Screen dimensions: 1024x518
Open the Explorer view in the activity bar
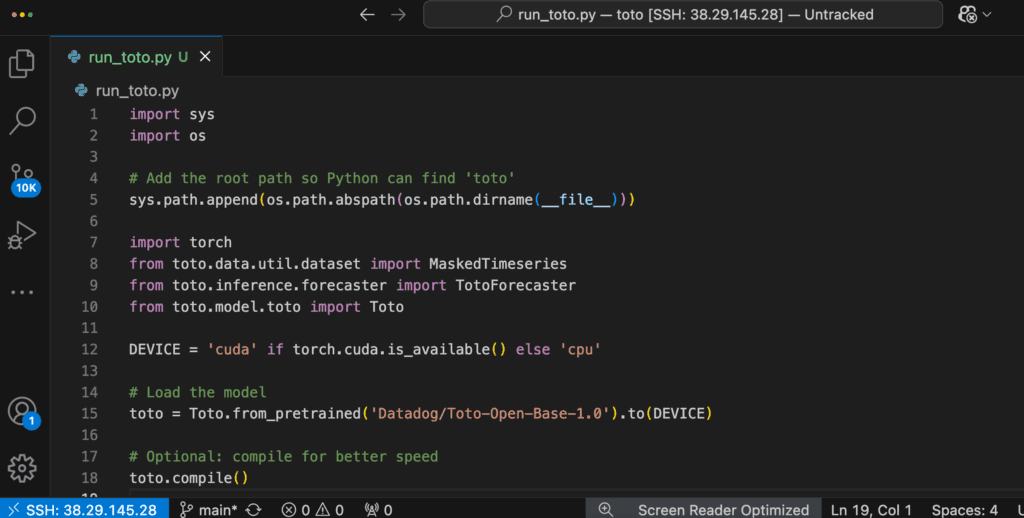coord(22,63)
